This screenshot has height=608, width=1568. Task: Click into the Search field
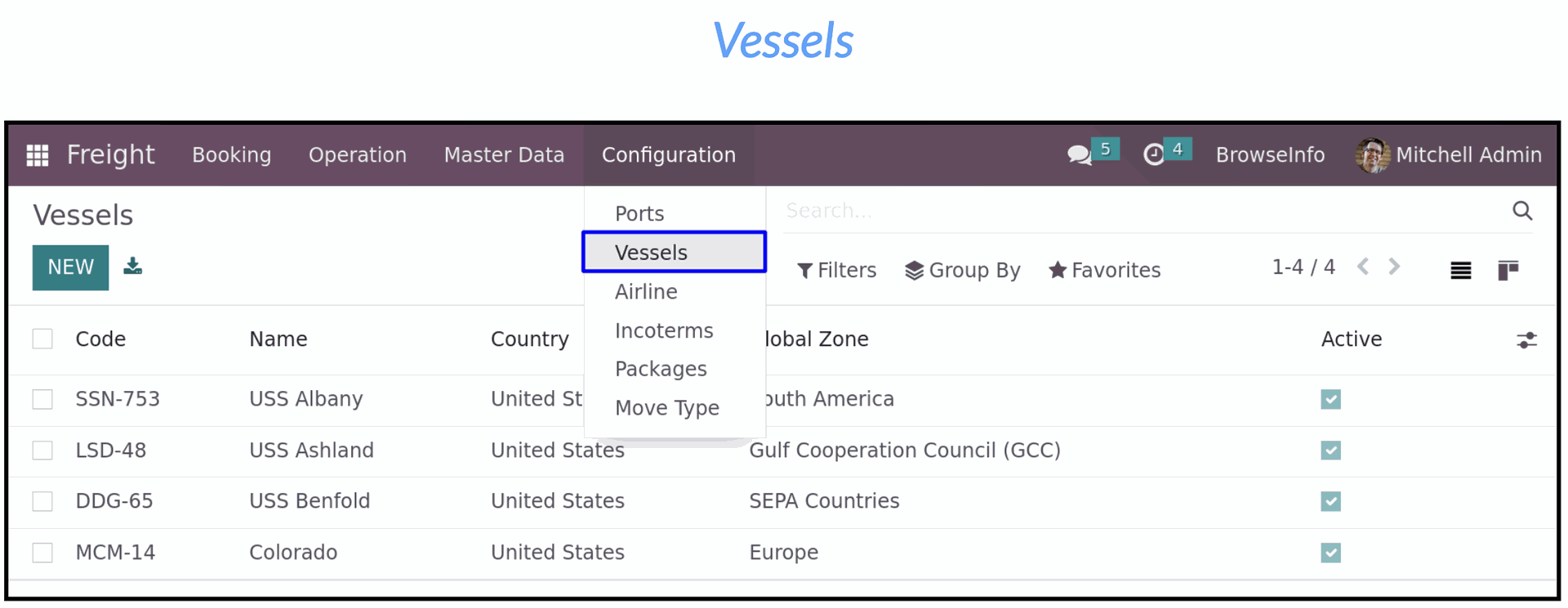(1143, 211)
